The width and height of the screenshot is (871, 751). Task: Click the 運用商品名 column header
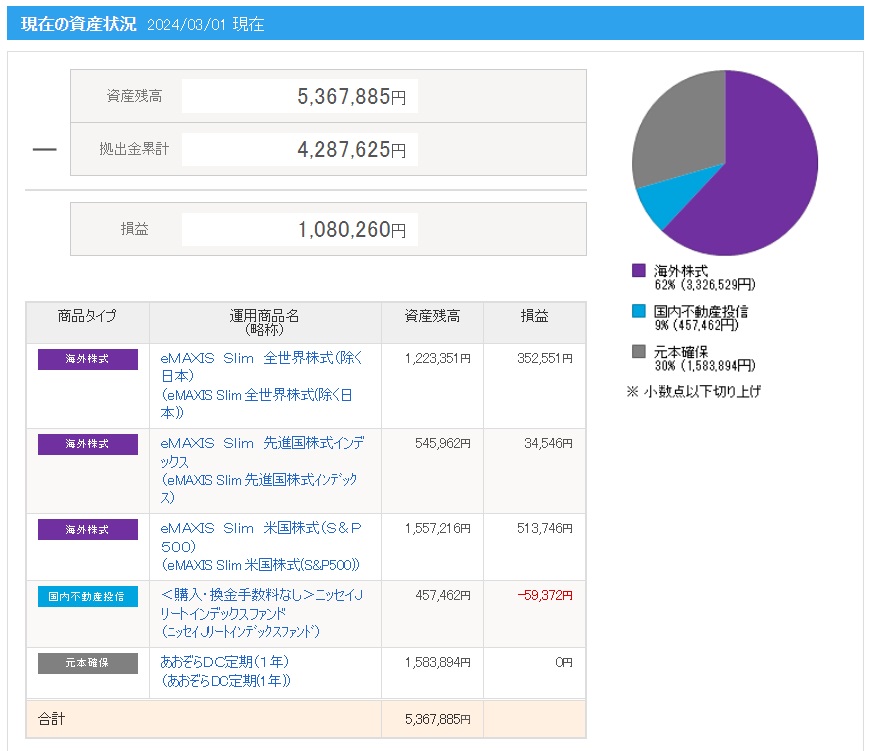click(265, 322)
